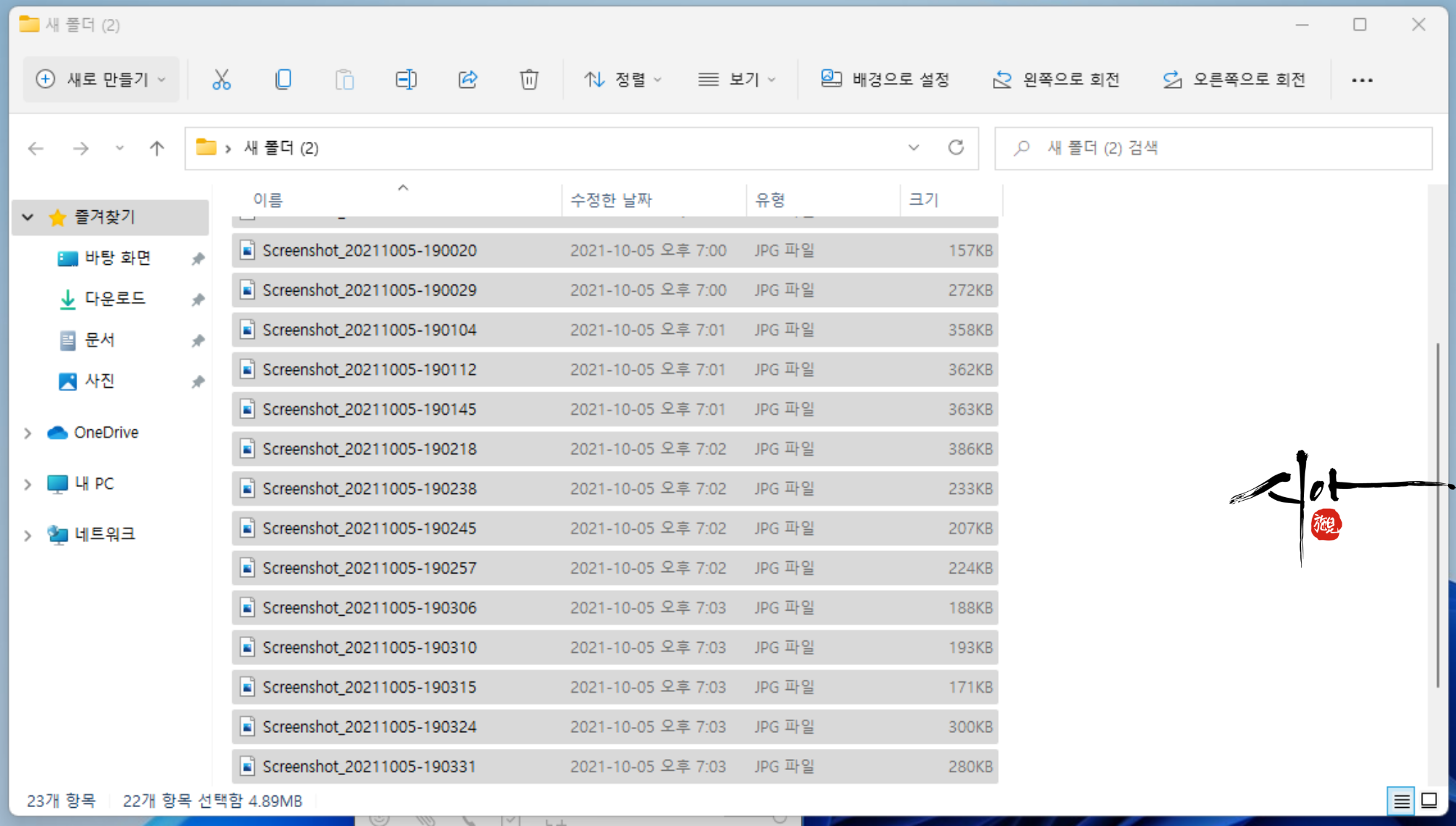Go up one folder level arrow
The image size is (1456, 826).
coord(157,148)
